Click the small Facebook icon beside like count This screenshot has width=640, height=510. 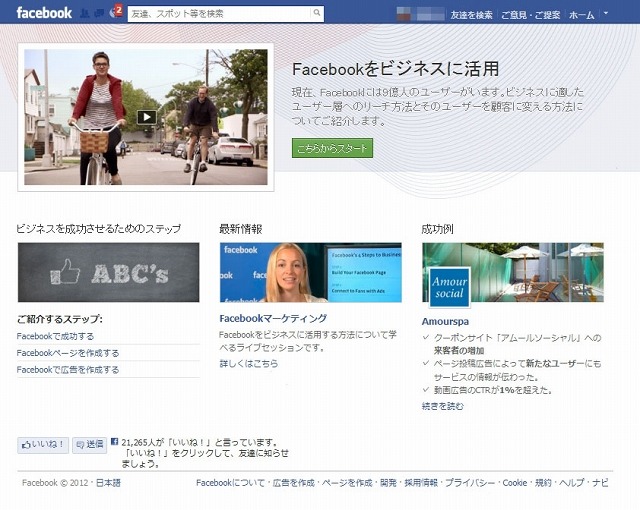115,441
